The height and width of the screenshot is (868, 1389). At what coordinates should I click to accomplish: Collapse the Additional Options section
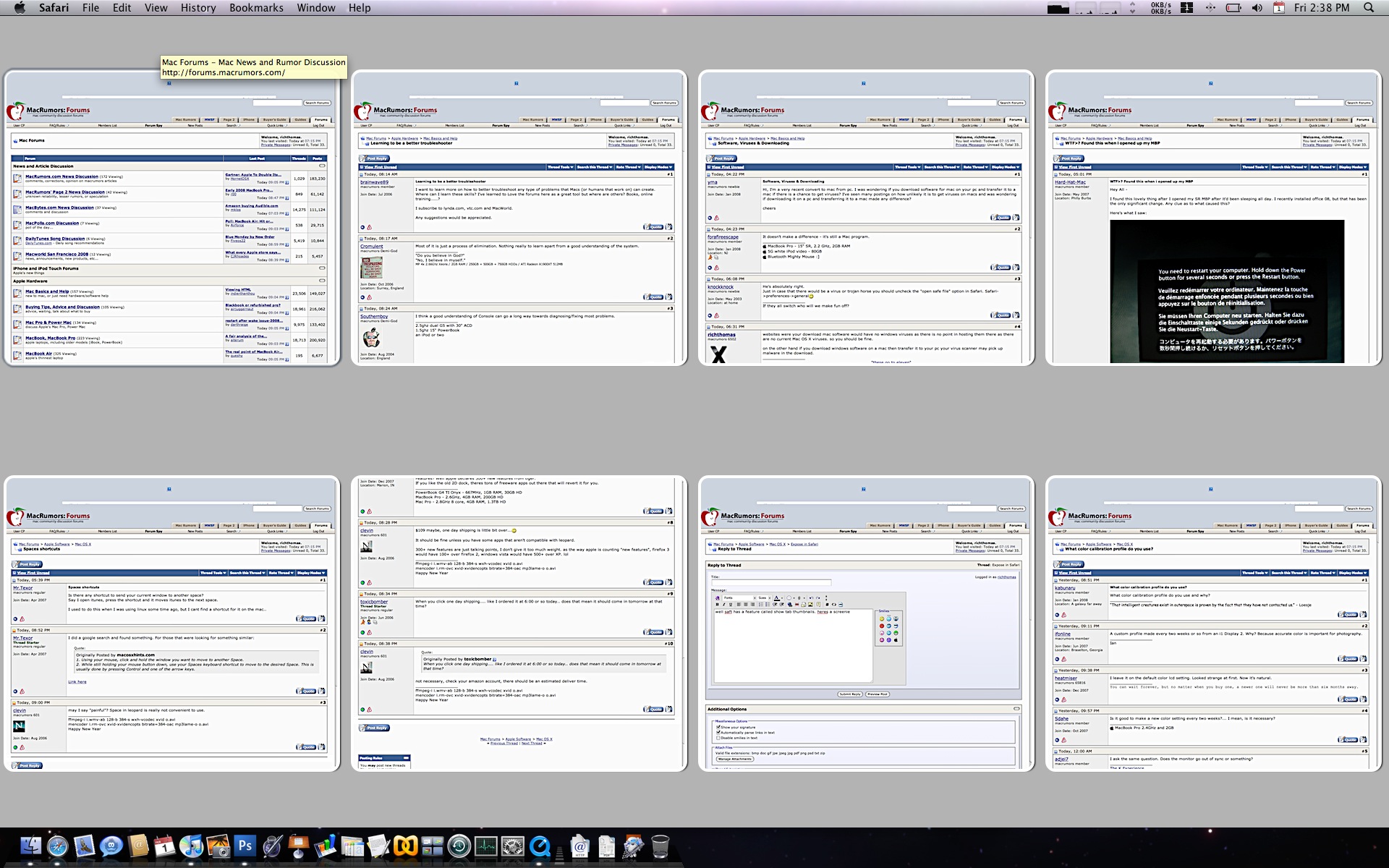click(x=1018, y=709)
